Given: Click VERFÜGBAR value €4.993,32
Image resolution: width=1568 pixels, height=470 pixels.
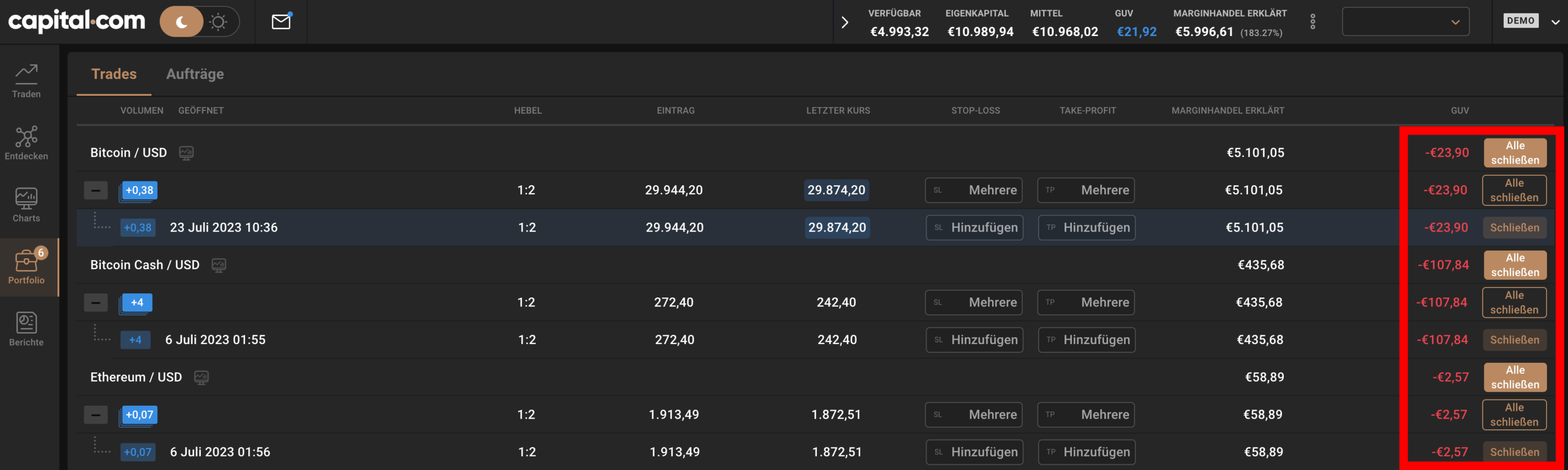Looking at the screenshot, I should (899, 32).
